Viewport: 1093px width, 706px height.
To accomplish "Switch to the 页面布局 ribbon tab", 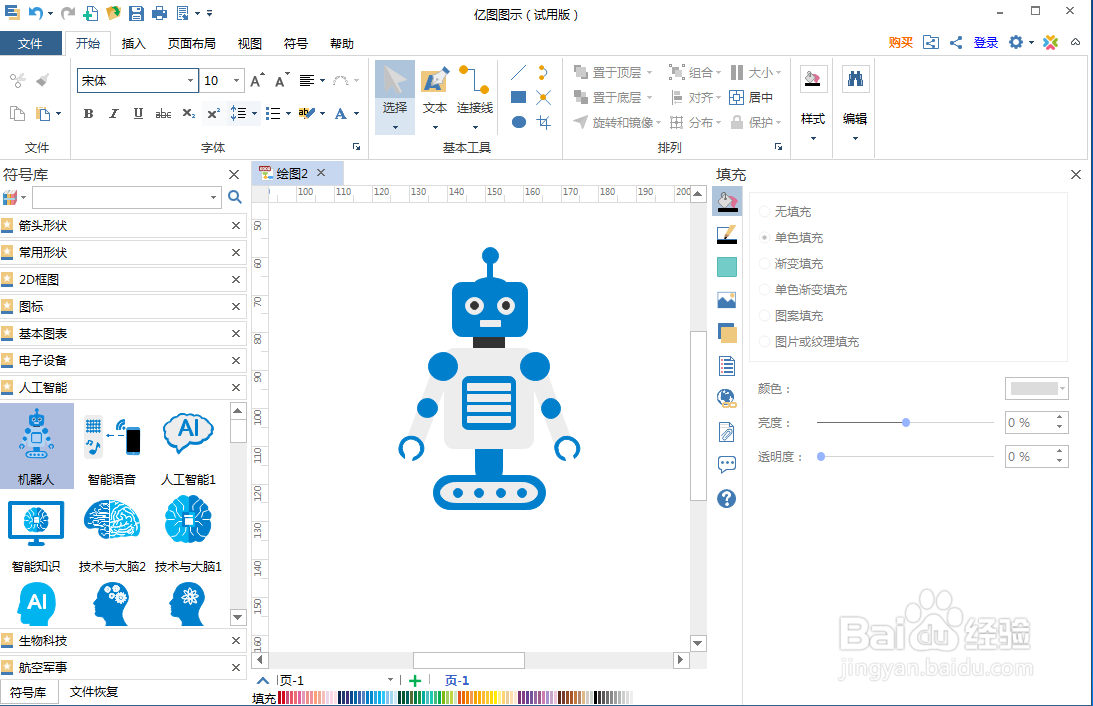I will [x=192, y=43].
